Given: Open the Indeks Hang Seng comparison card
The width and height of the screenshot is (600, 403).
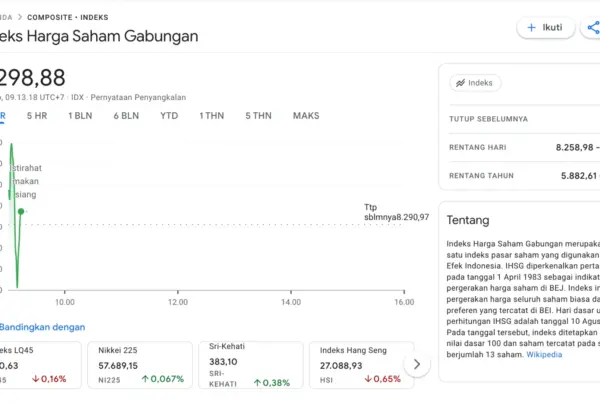Looking at the screenshot, I should point(362,365).
